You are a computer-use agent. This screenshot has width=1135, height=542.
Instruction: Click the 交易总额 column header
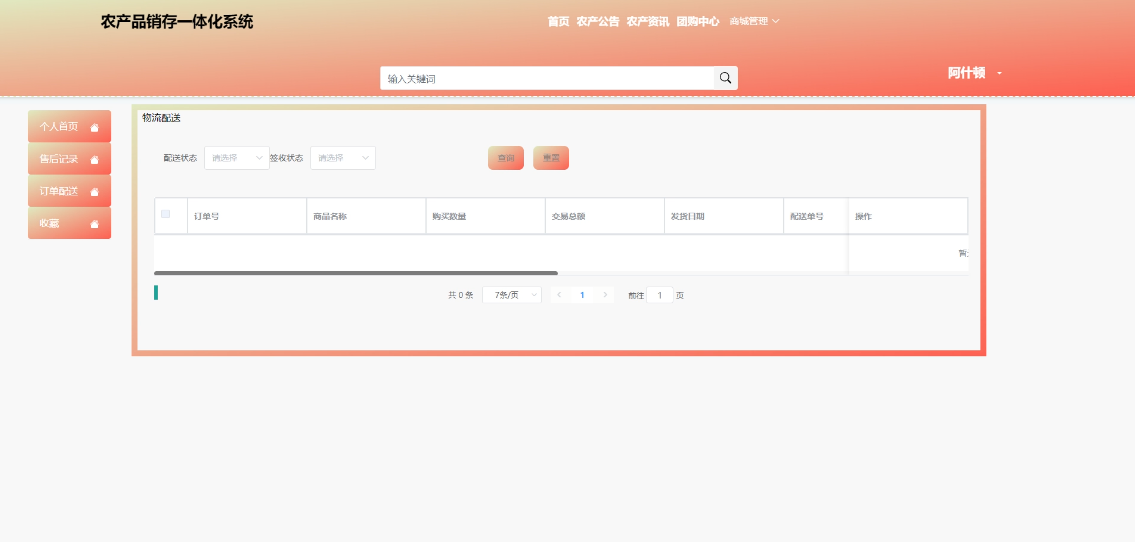click(x=604, y=216)
